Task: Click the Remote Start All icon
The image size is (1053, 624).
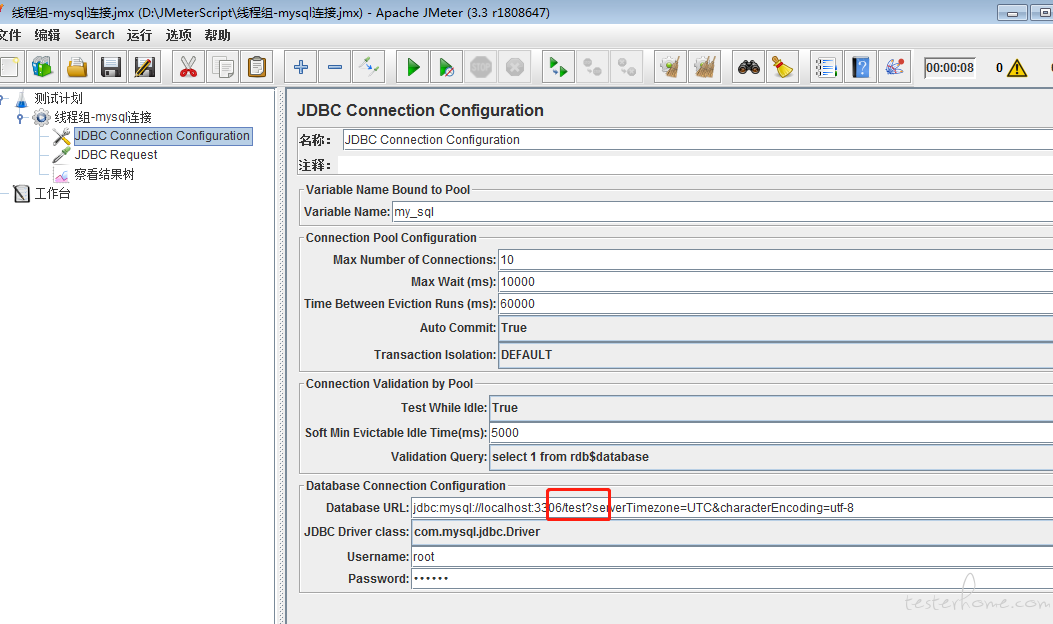Action: point(559,67)
